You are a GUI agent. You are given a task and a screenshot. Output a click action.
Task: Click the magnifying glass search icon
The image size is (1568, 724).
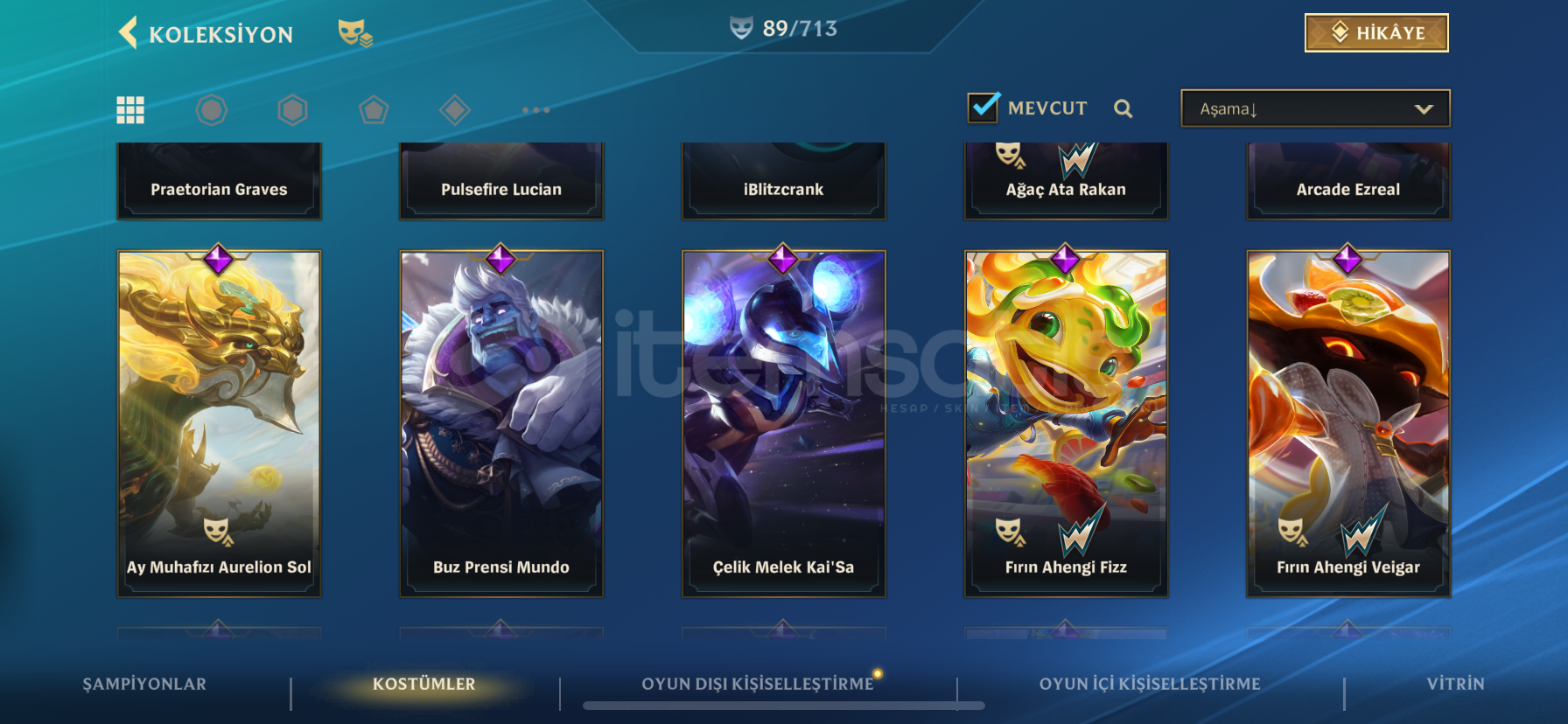tap(1123, 108)
